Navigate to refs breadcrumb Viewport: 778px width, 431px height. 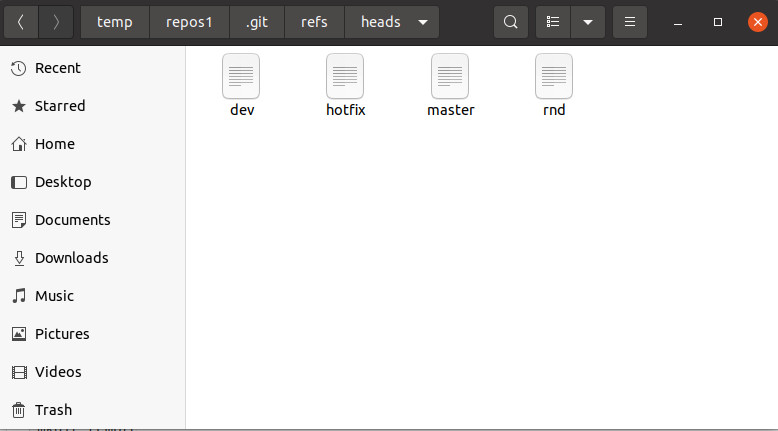(314, 22)
